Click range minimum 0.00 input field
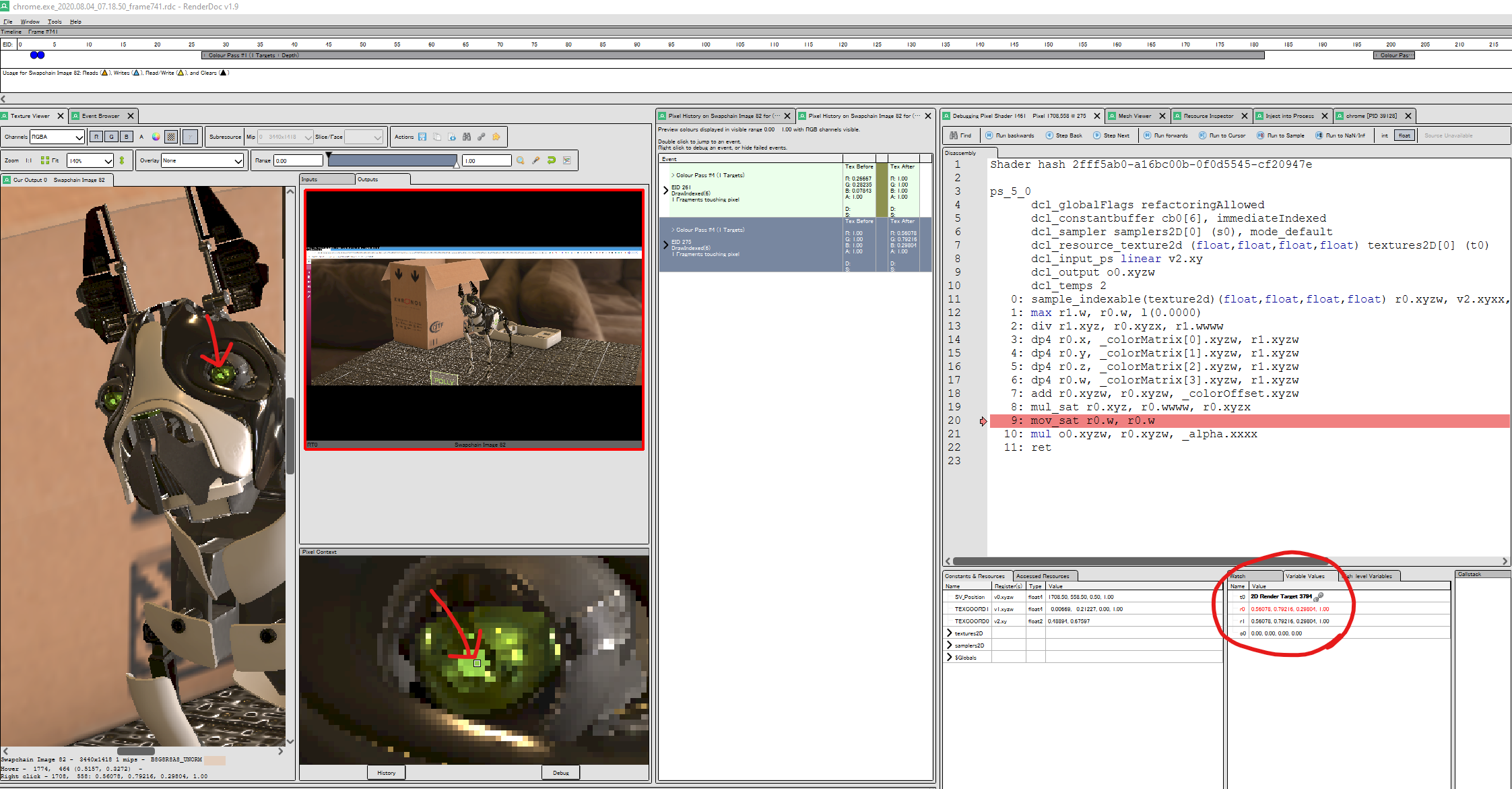 [298, 160]
